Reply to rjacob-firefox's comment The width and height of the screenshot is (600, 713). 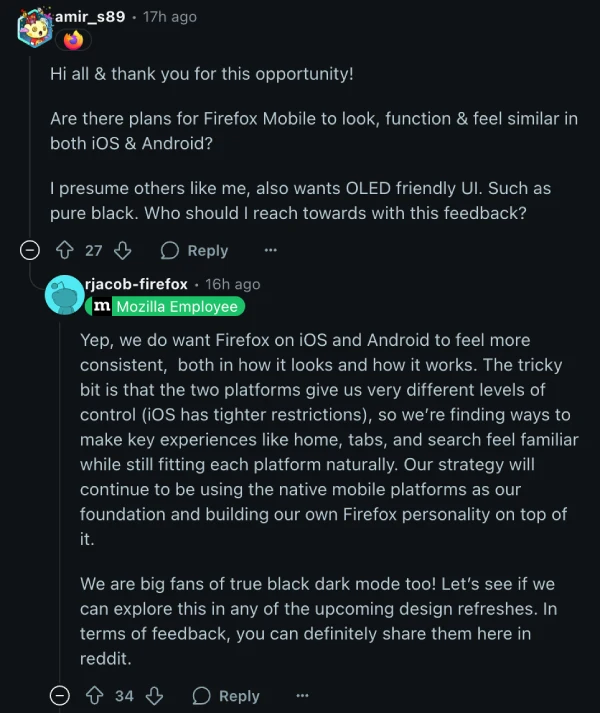click(x=226, y=695)
